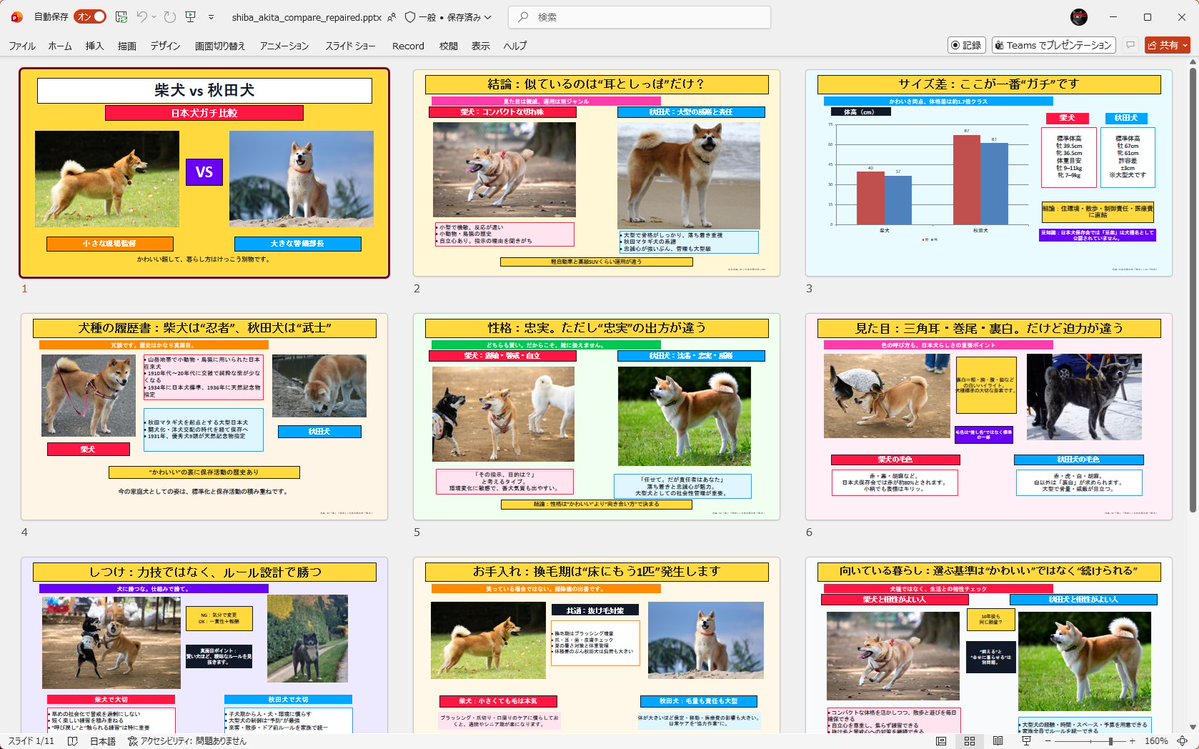
Task: Open the 共有 share dropdown
Action: [x=1185, y=45]
